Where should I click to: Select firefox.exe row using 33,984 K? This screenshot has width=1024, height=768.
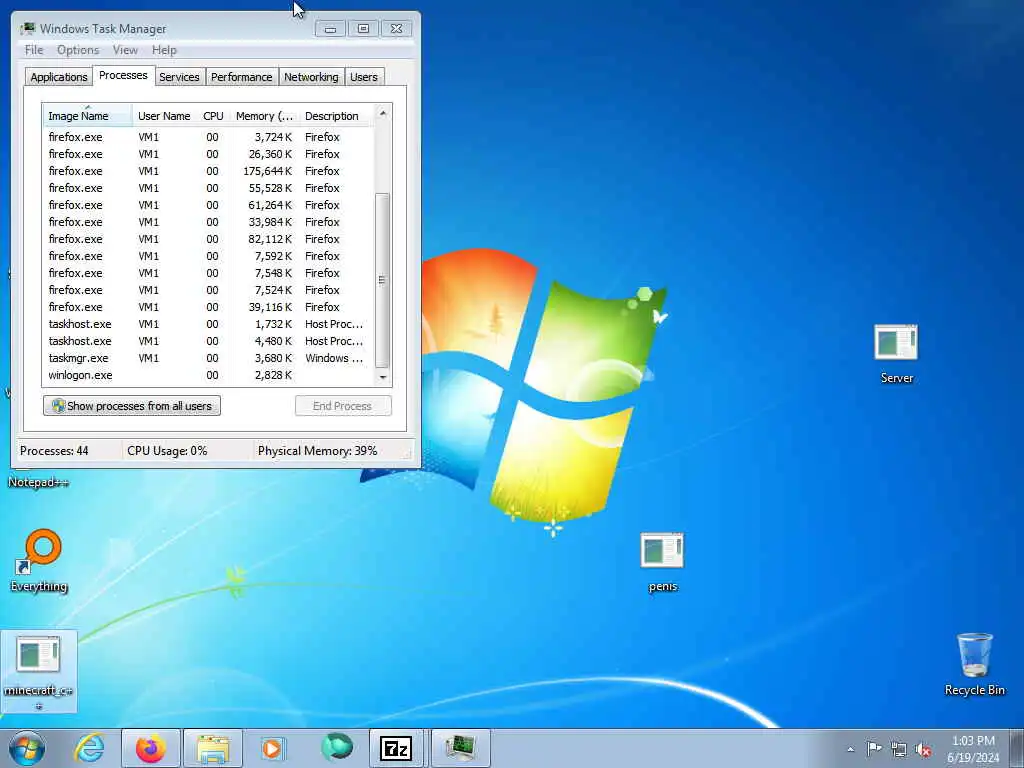click(209, 222)
